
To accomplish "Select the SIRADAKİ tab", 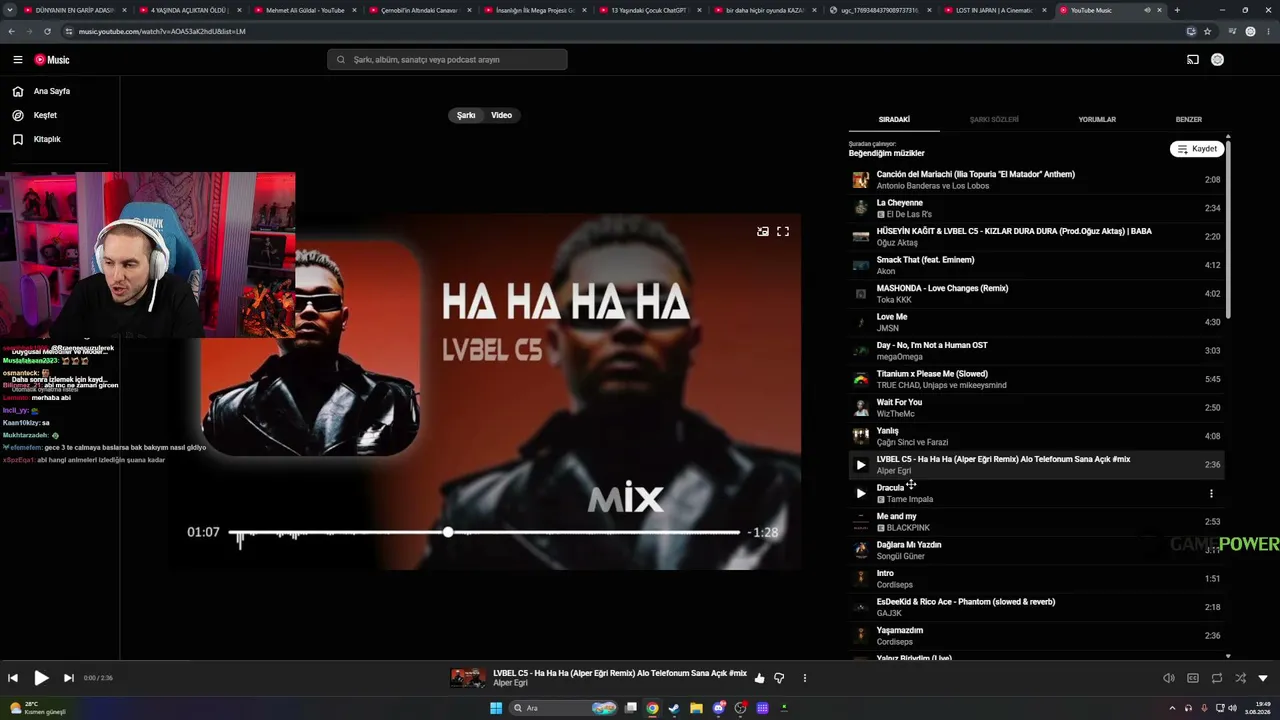I will (x=894, y=120).
